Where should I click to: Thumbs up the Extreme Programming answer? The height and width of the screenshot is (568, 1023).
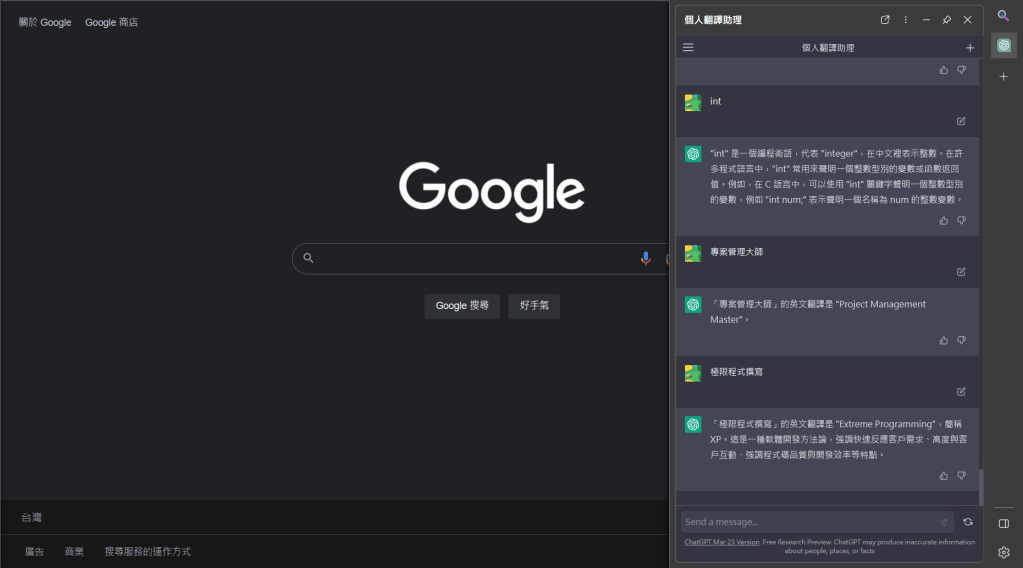[943, 476]
